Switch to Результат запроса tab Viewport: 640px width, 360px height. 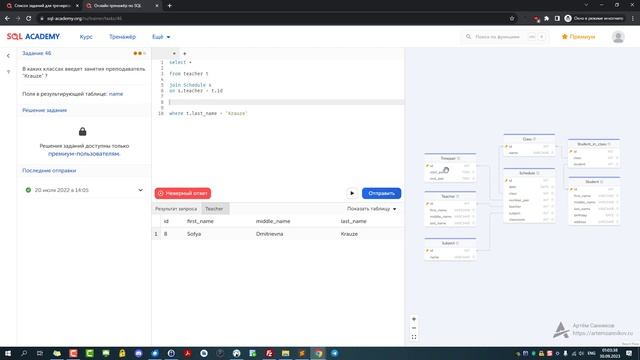[176, 209]
